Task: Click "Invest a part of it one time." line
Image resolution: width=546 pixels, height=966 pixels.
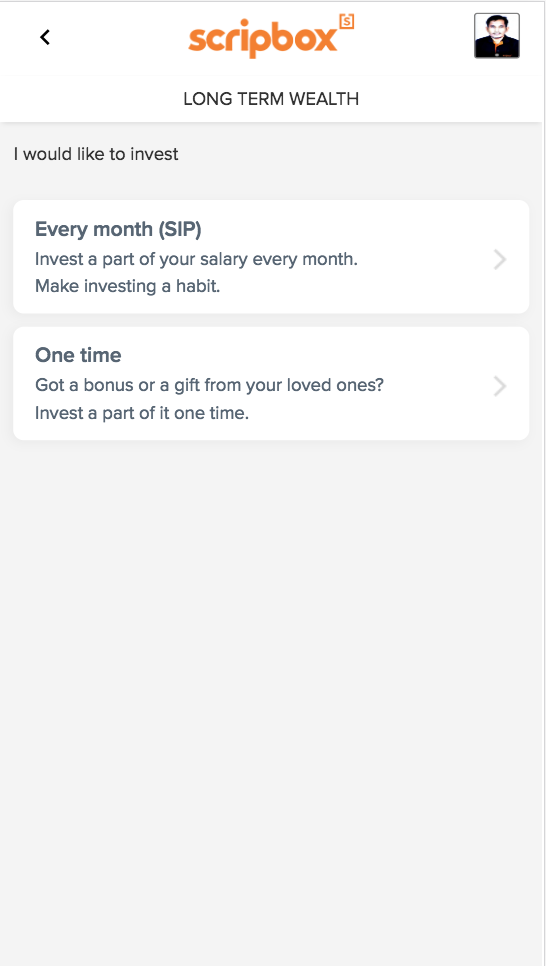Action: pyautogui.click(x=142, y=413)
